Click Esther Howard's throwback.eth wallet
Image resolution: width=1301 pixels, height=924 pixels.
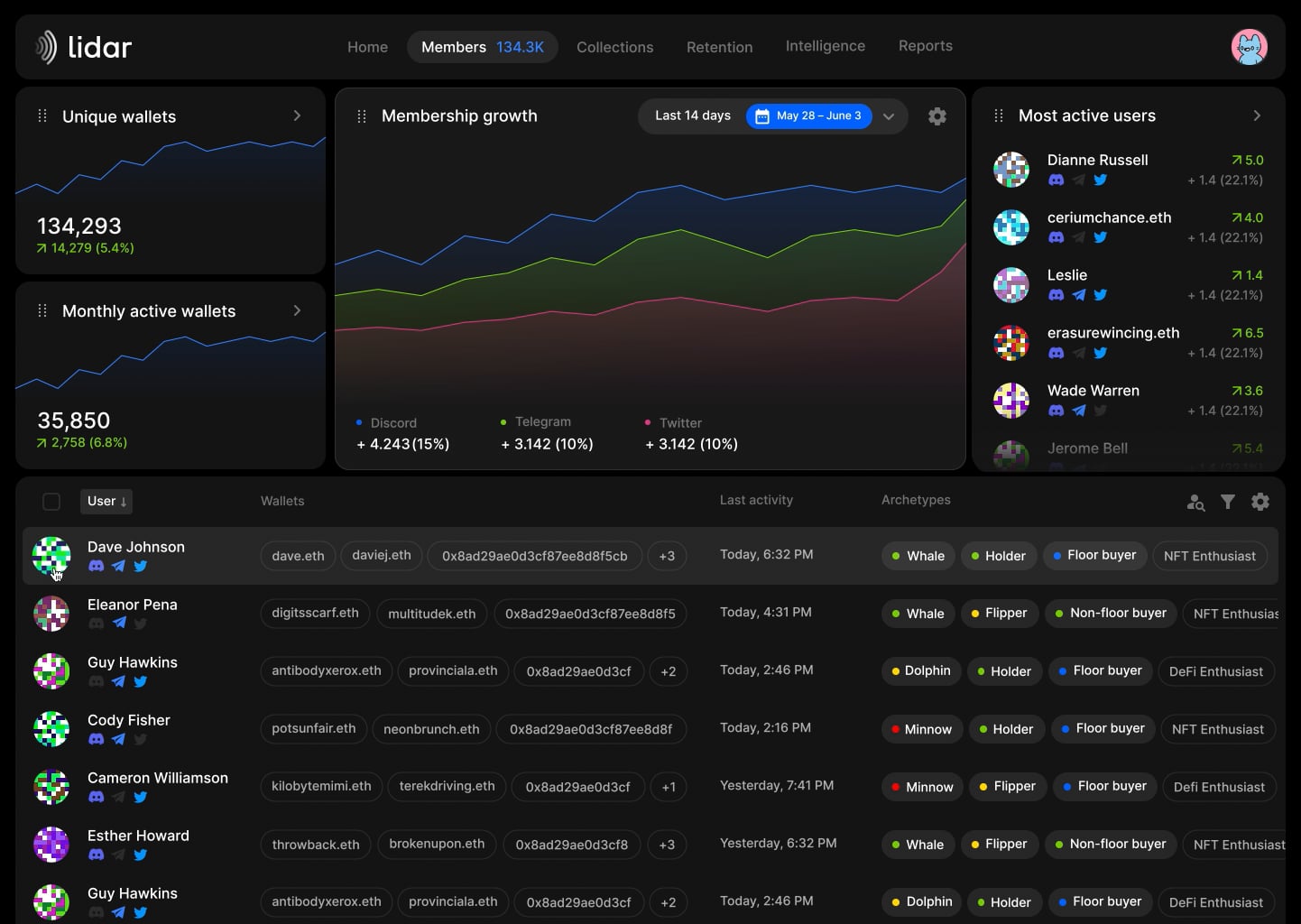click(x=316, y=845)
